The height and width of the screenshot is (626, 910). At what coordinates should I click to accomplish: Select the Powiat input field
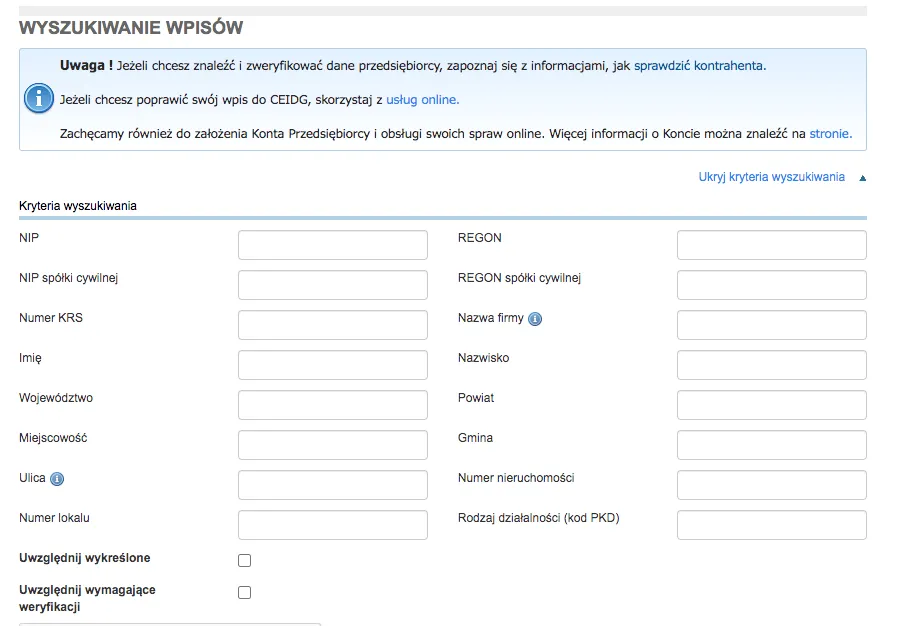click(771, 405)
